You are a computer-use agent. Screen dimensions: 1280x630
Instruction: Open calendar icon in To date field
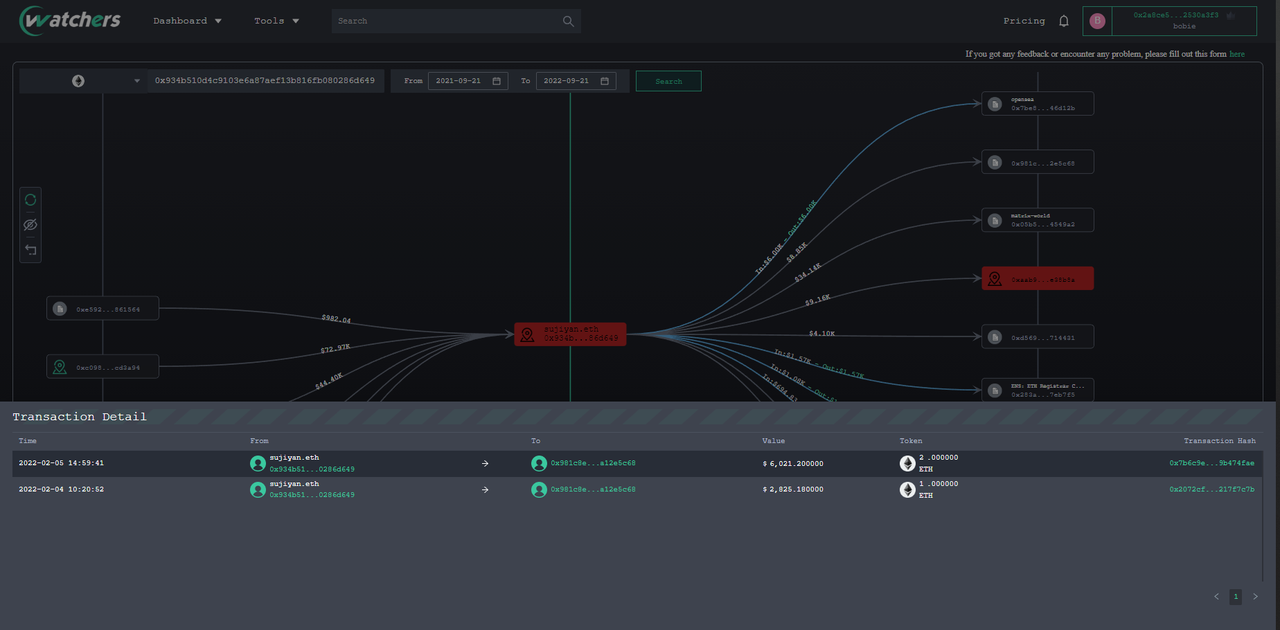click(x=604, y=81)
